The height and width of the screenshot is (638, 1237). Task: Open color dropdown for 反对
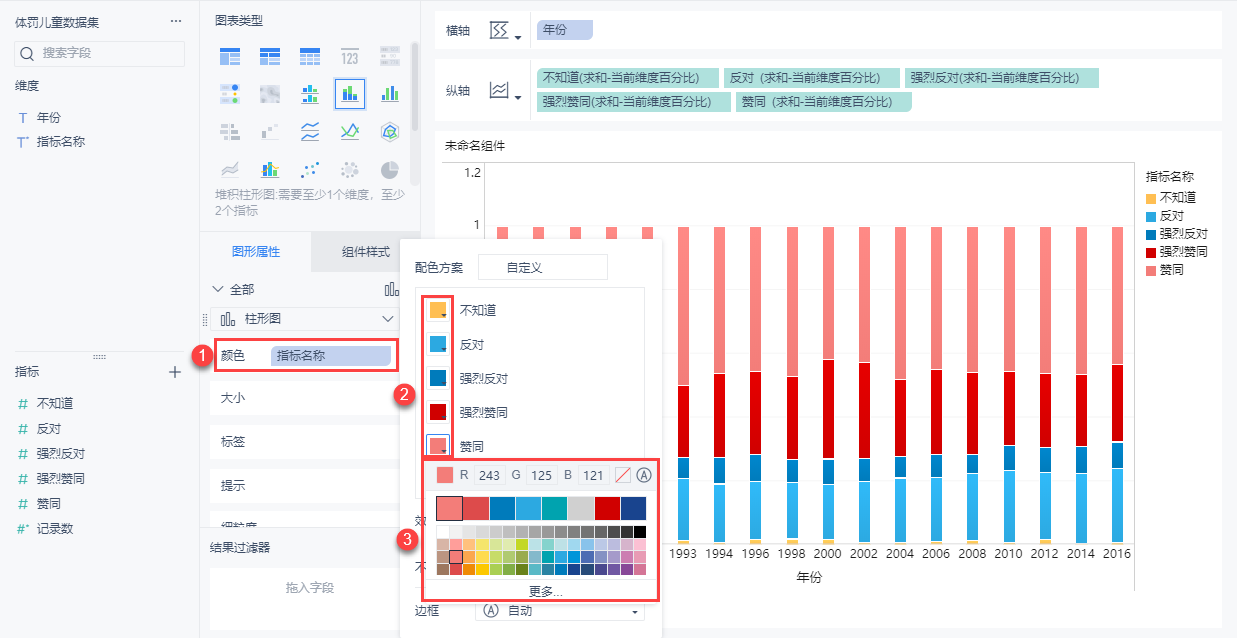click(438, 345)
